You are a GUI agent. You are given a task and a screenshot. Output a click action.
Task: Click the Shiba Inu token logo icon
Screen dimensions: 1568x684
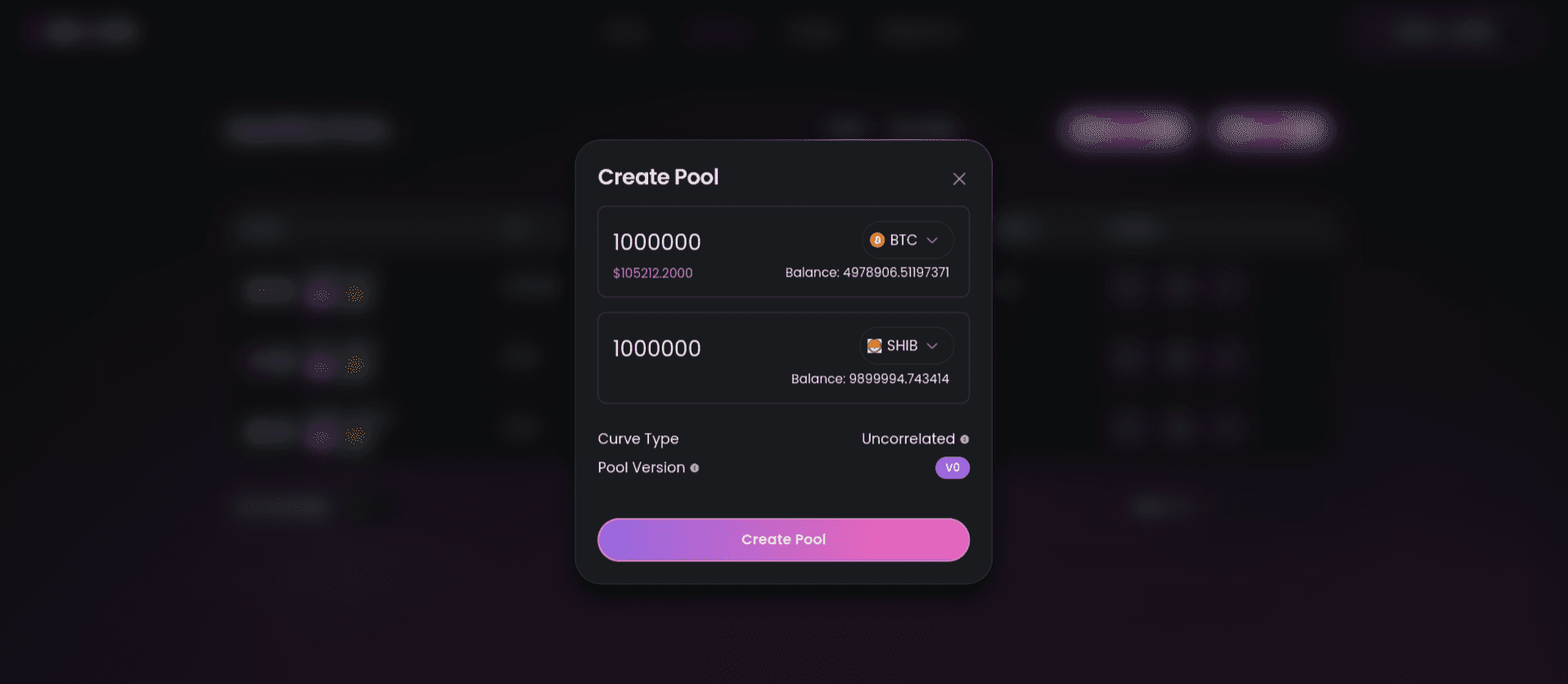(x=874, y=346)
